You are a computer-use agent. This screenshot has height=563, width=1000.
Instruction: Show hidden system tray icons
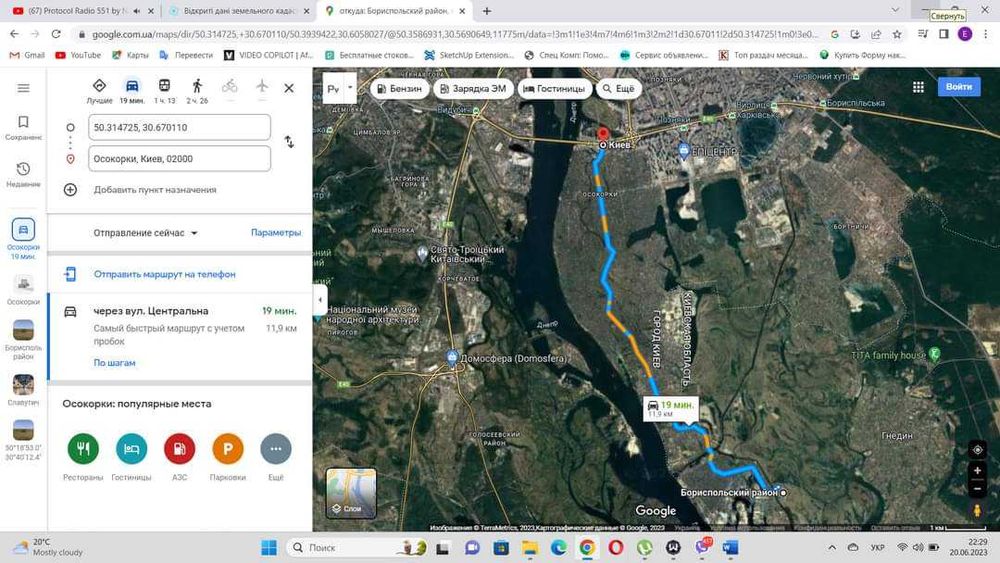click(x=832, y=548)
